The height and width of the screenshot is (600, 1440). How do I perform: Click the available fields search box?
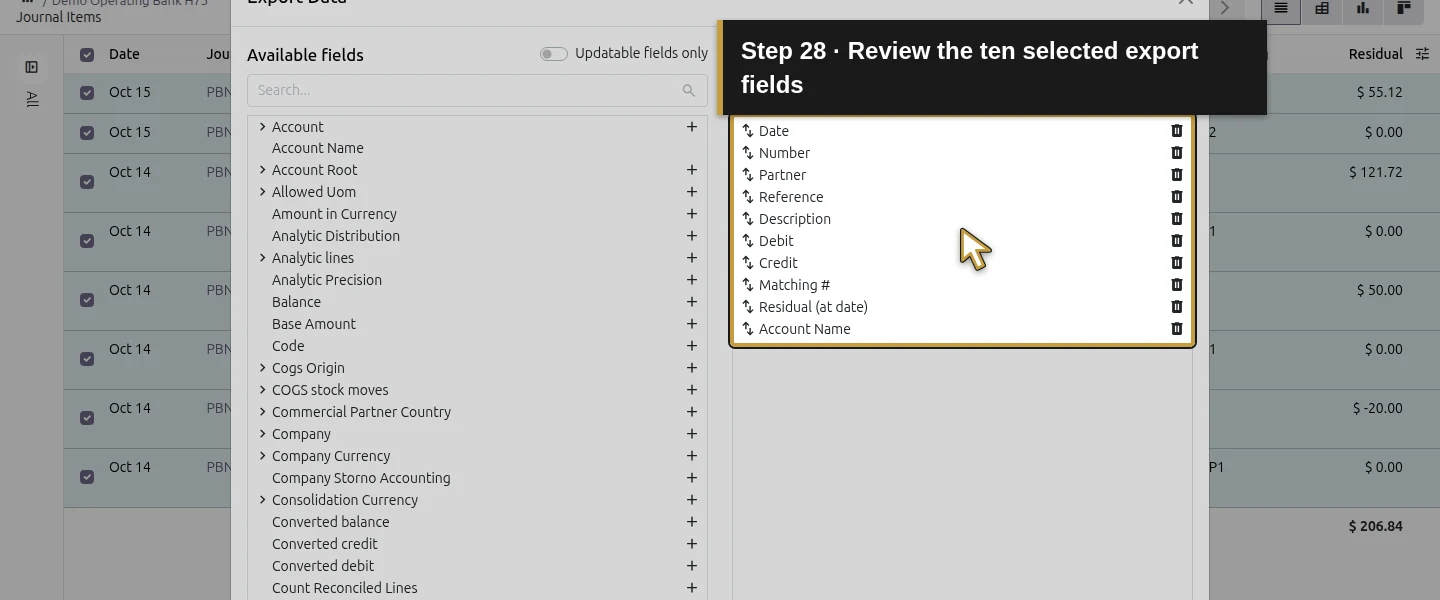point(477,90)
